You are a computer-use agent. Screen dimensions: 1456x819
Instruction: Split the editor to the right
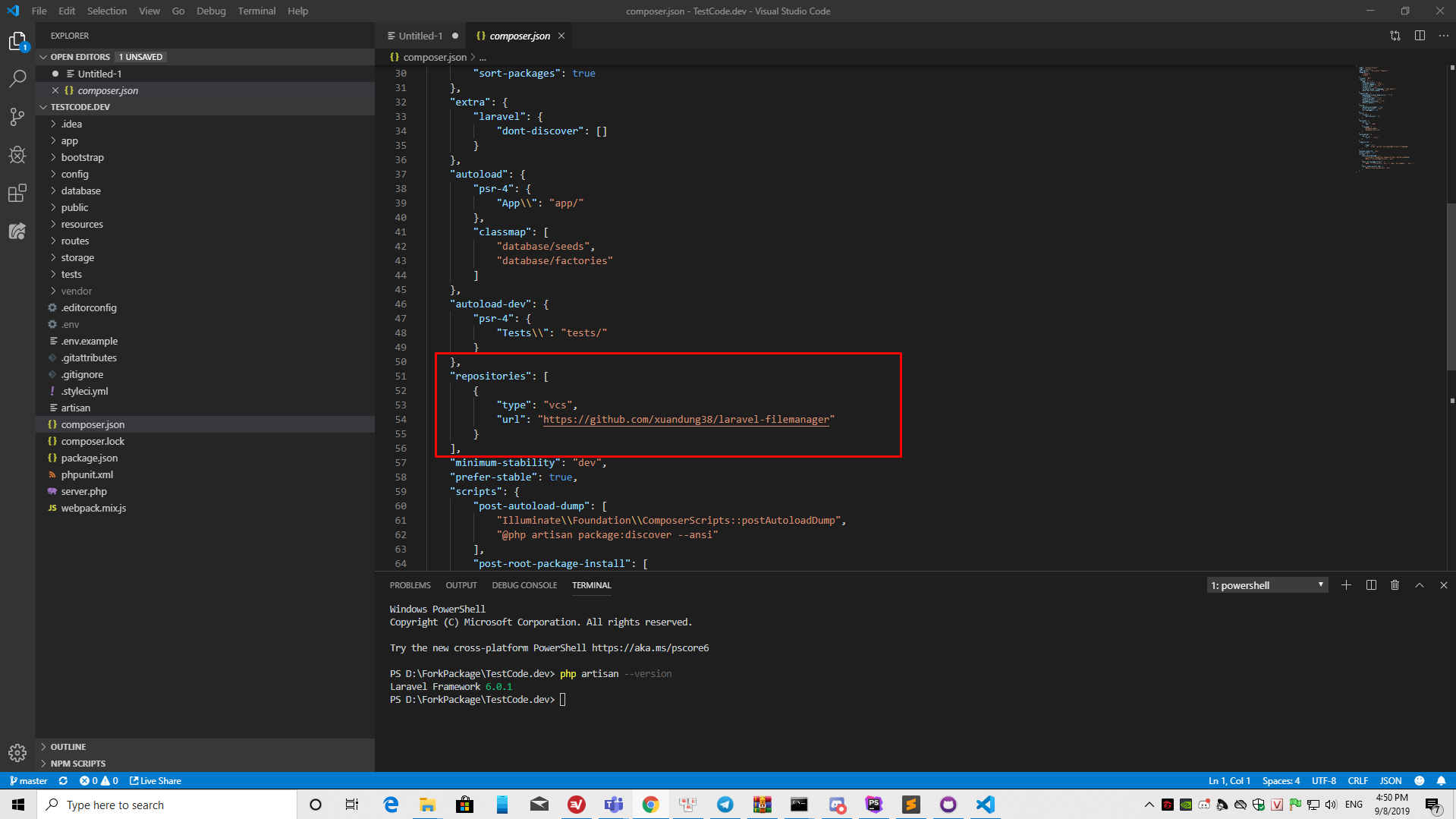pos(1420,36)
